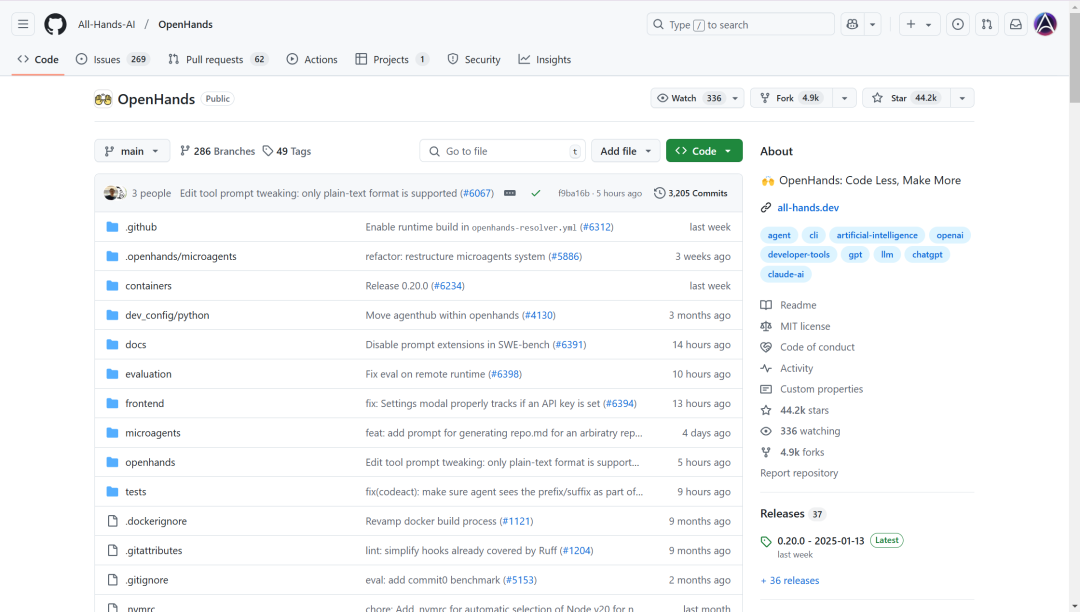This screenshot has height=612, width=1080.
Task: Open the Copilot dropdown arrow in header
Action: click(x=873, y=24)
